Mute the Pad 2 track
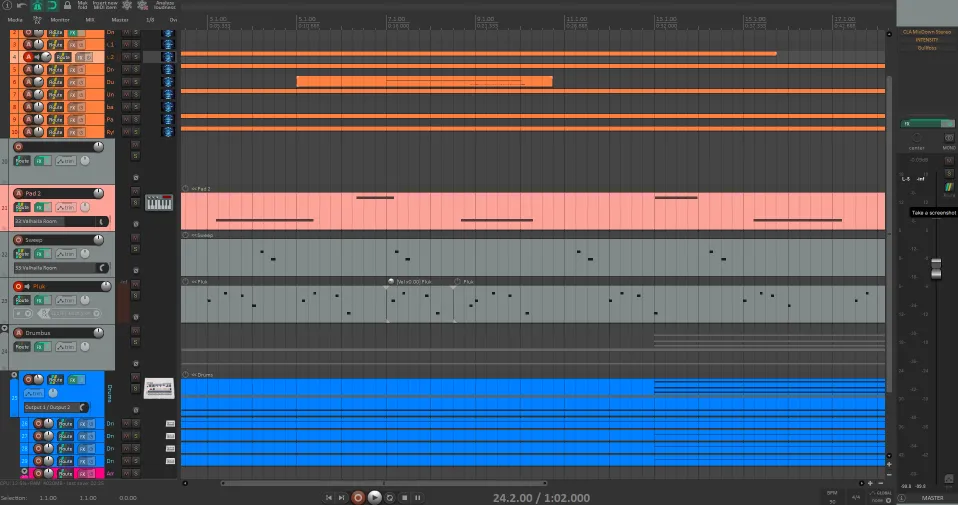Screen dimensions: 958x505 136,191
